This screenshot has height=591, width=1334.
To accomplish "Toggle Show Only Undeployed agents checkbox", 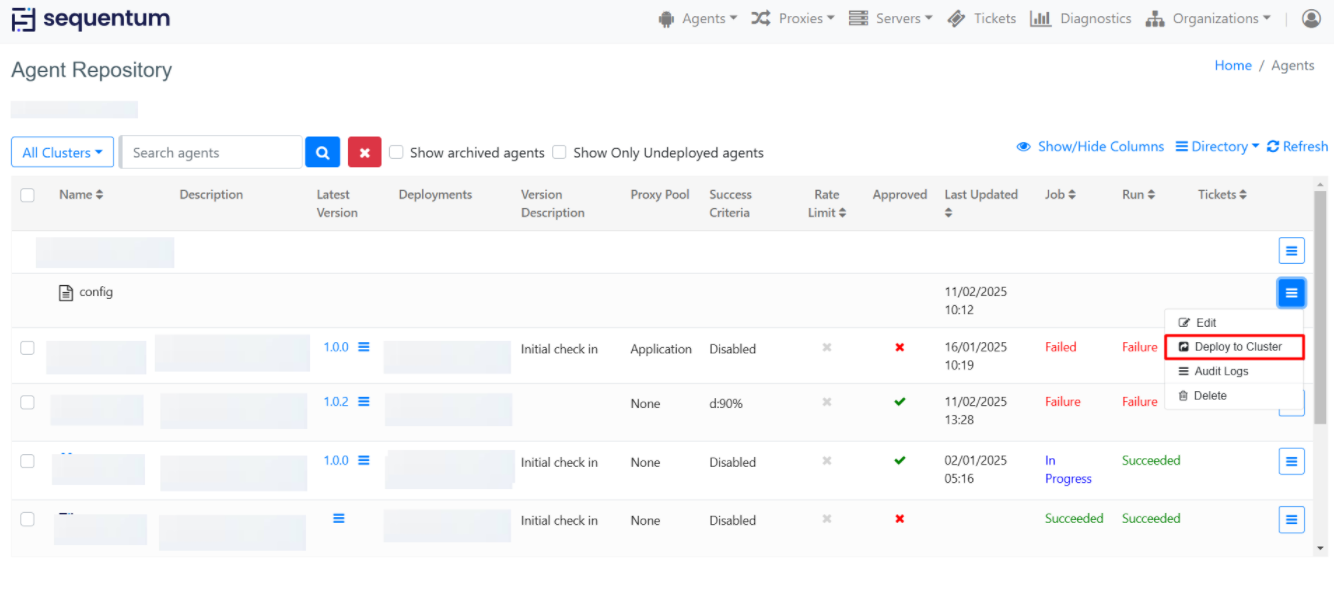I will [559, 152].
